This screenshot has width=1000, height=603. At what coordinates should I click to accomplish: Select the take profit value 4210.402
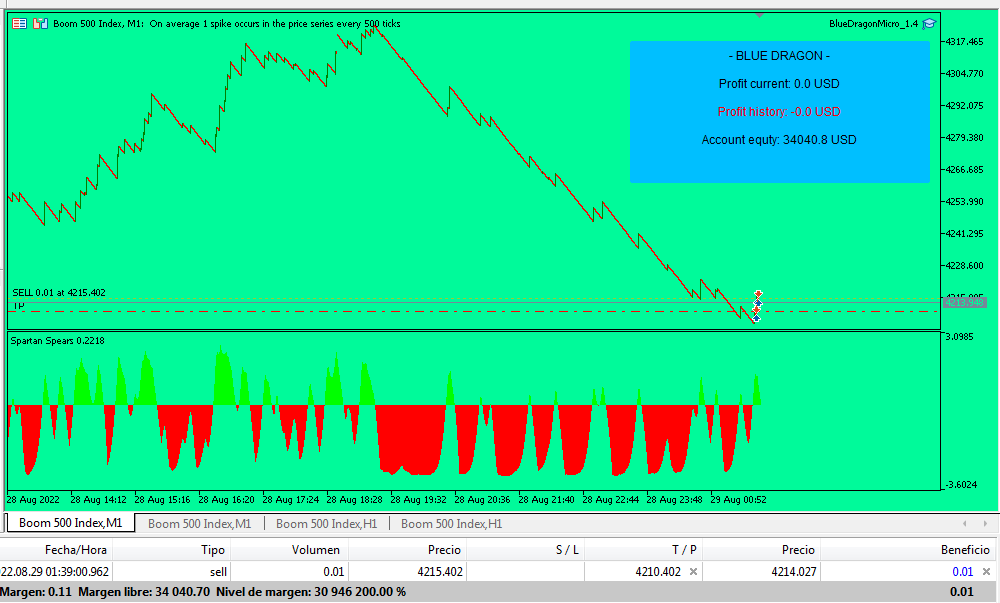pyautogui.click(x=658, y=572)
